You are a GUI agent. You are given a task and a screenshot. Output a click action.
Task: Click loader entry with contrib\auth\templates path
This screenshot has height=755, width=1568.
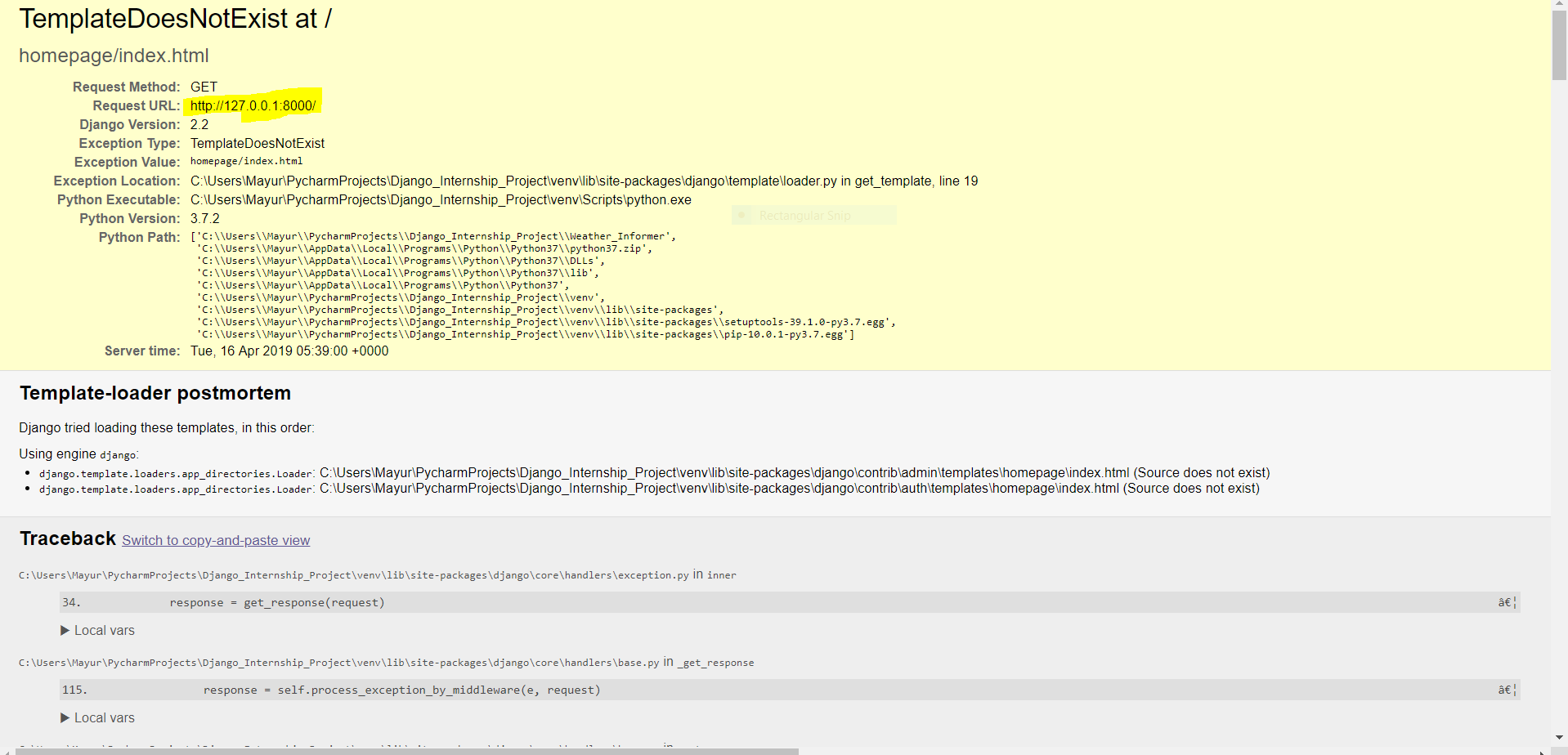pyautogui.click(x=649, y=488)
